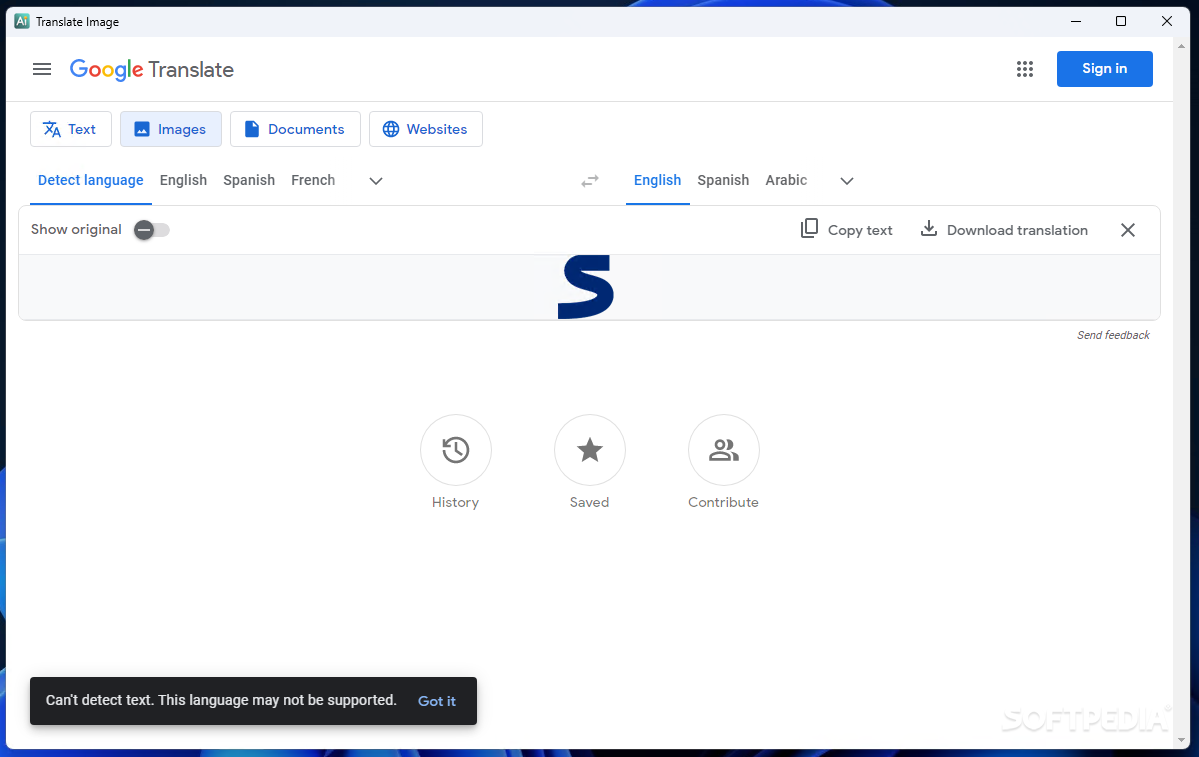Choose English as source language
Image resolution: width=1199 pixels, height=757 pixels.
click(x=184, y=180)
